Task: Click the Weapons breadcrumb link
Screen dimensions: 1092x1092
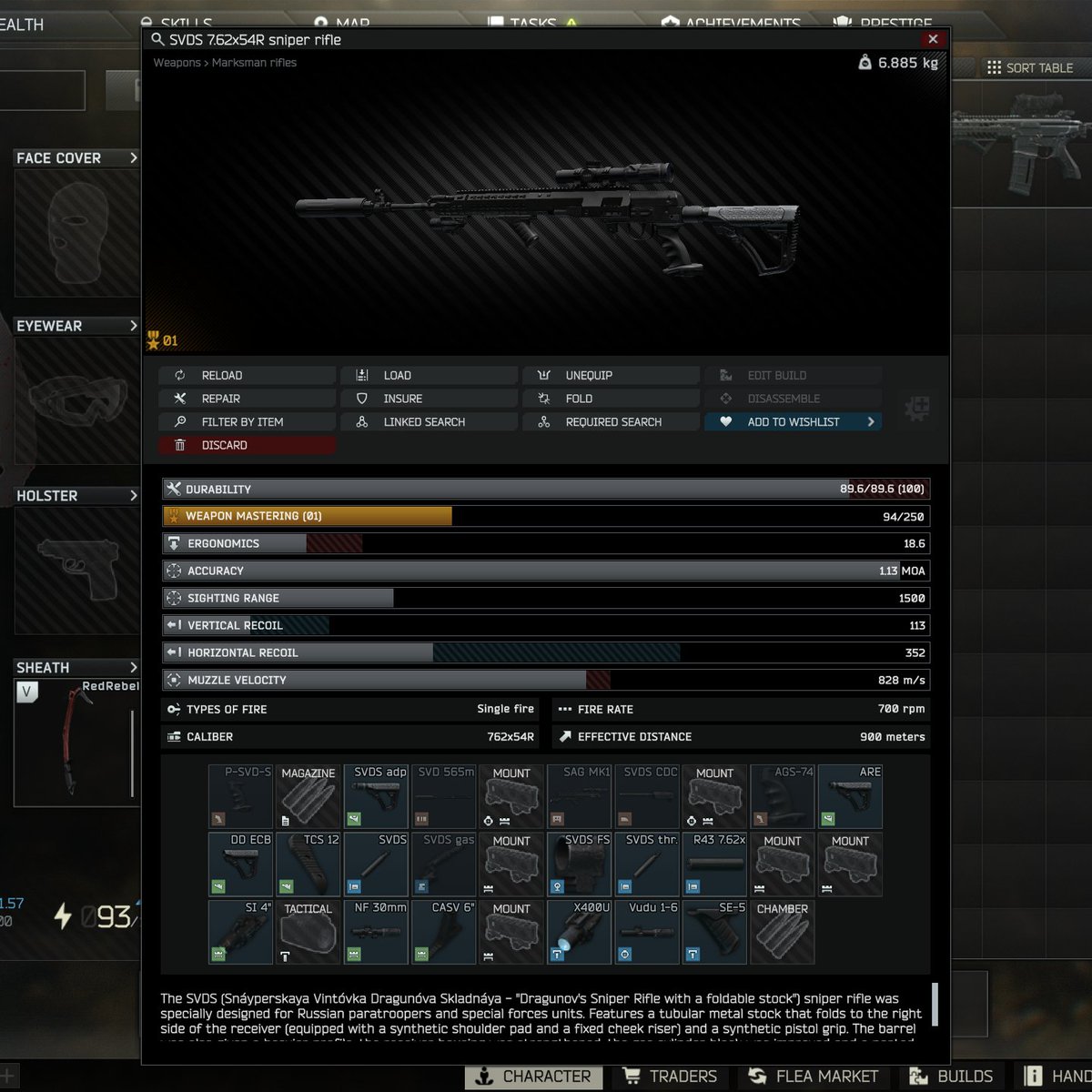Action: 177,63
